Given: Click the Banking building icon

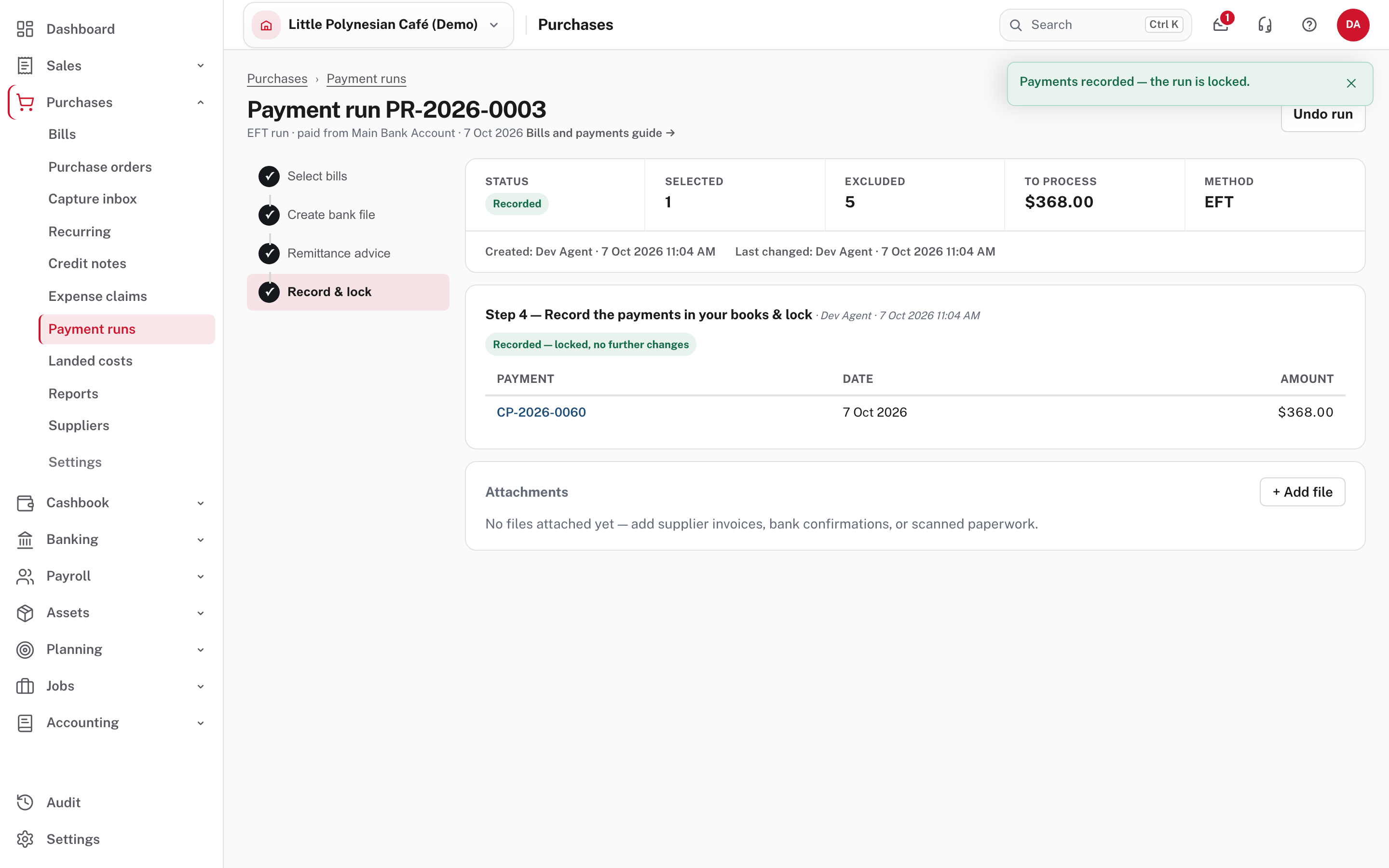Looking at the screenshot, I should [x=25, y=540].
